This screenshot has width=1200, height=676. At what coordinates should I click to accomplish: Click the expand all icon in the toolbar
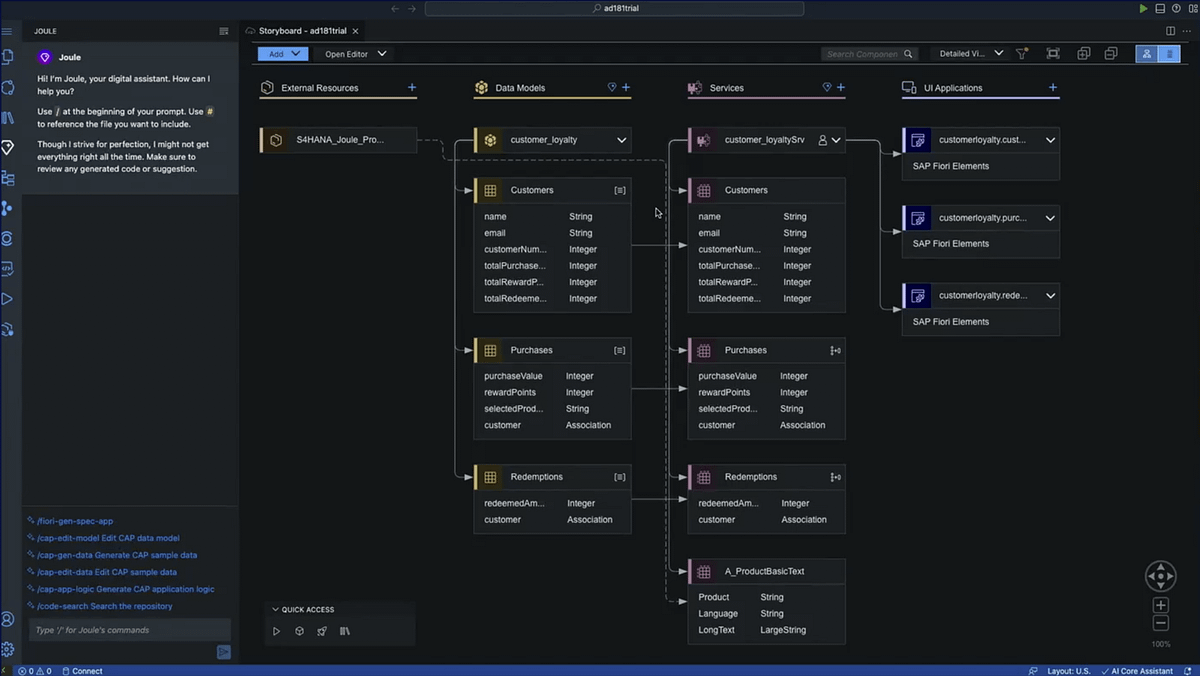tap(1084, 54)
